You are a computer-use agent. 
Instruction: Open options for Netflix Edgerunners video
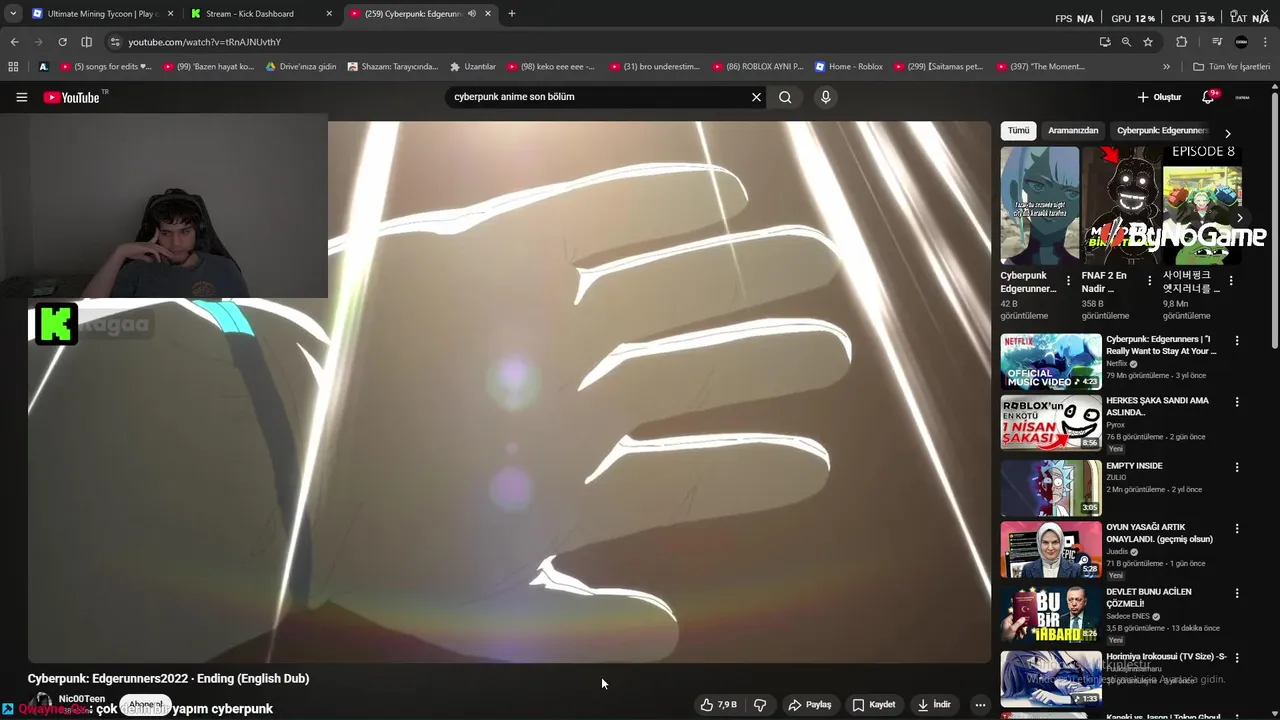click(1237, 341)
